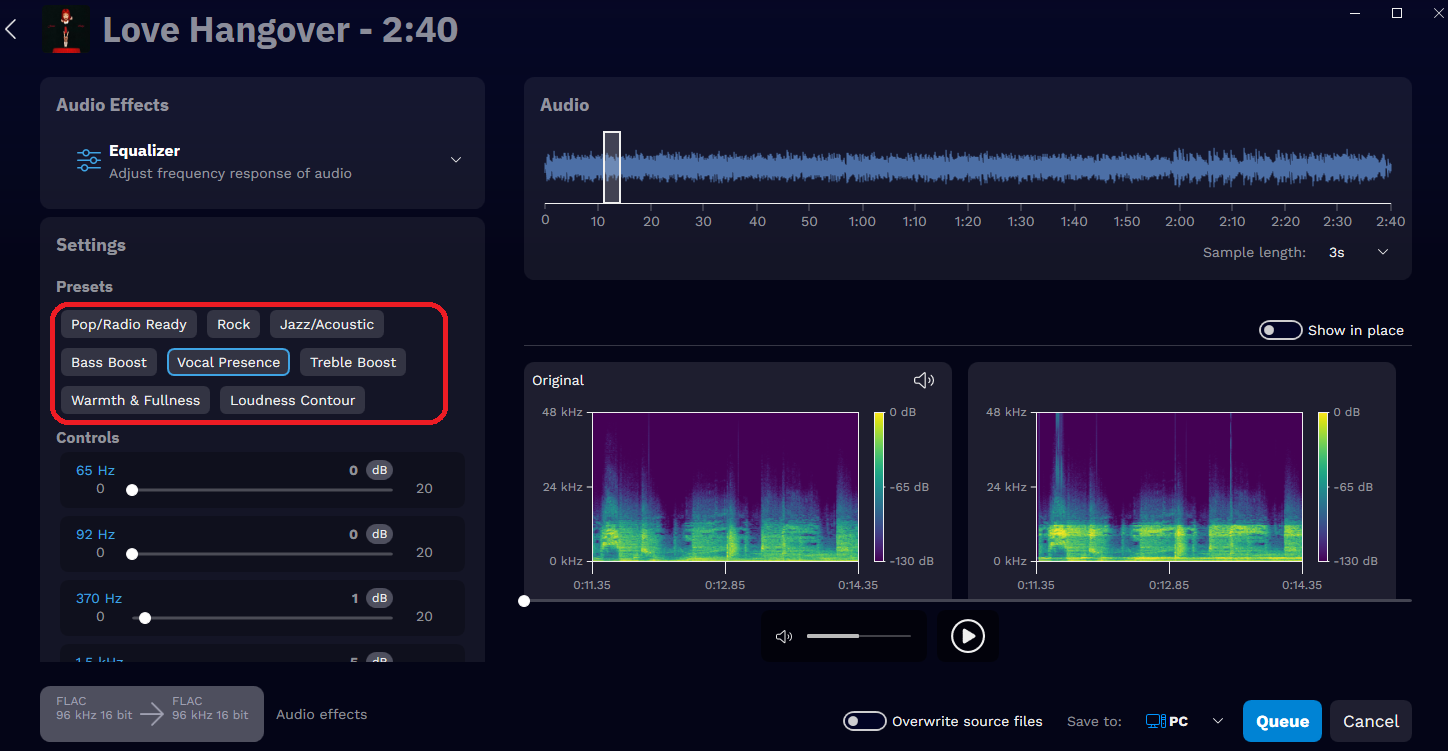The width and height of the screenshot is (1448, 751).
Task: Click the Queue button
Action: [x=1282, y=720]
